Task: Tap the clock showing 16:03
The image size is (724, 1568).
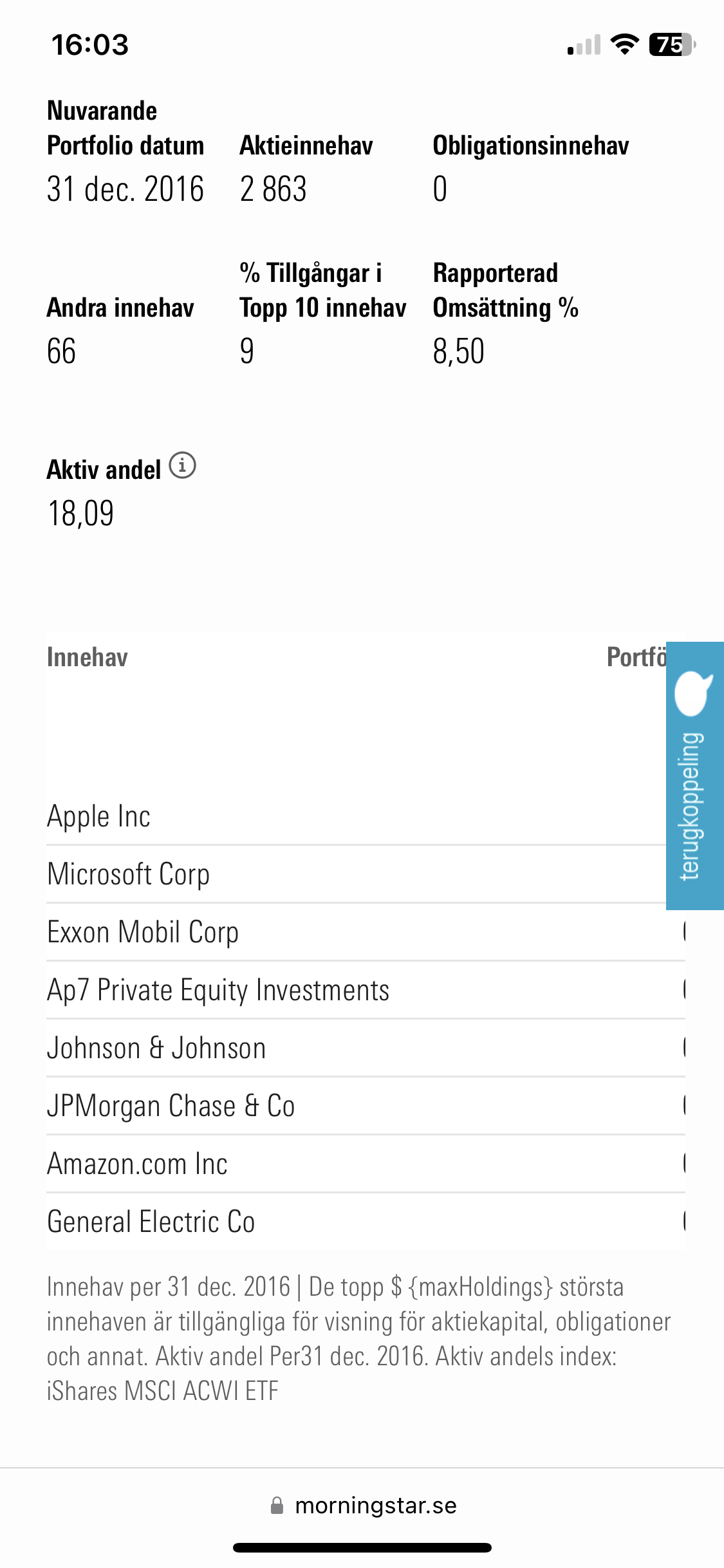Action: click(90, 45)
